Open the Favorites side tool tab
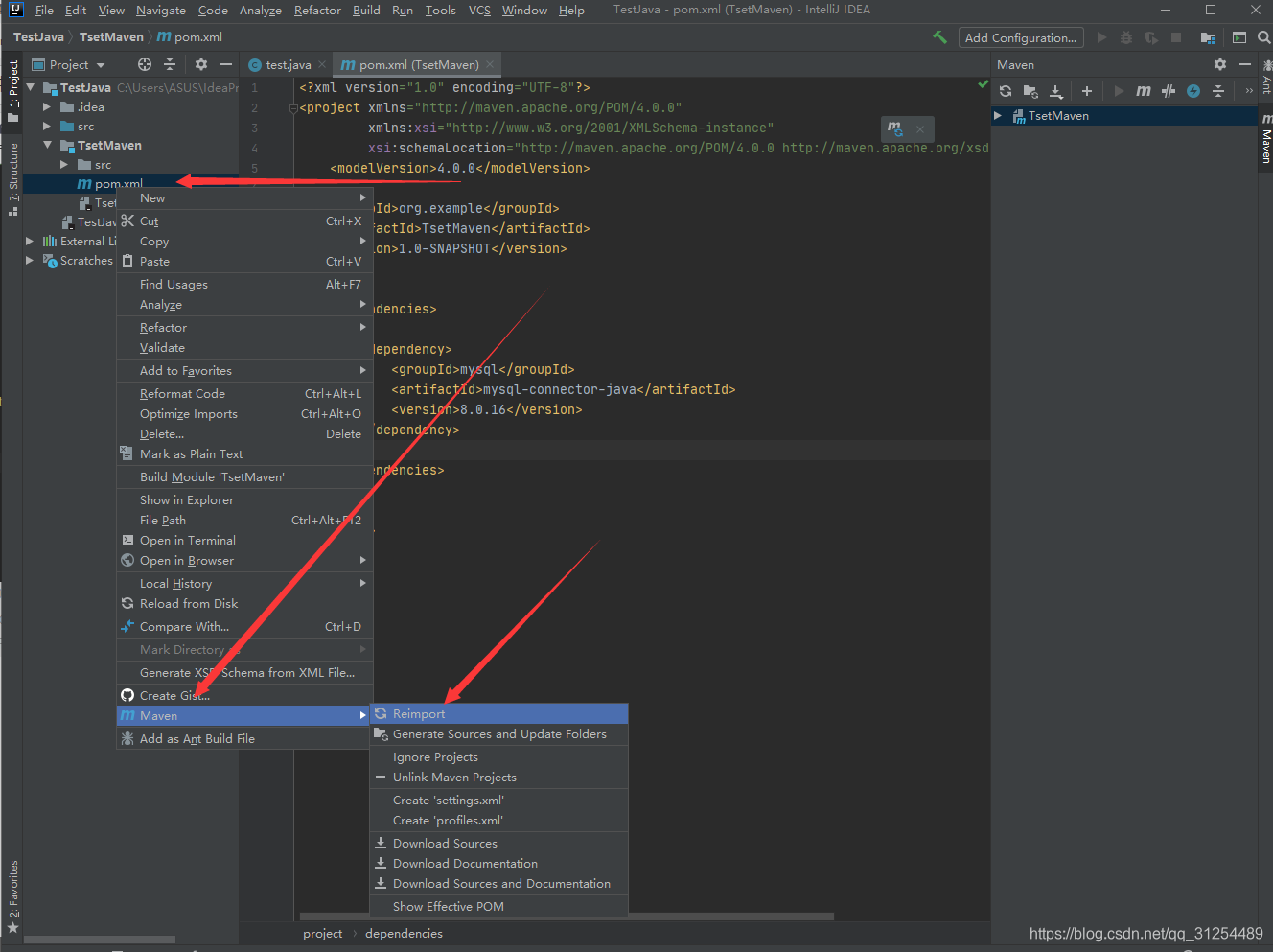Viewport: 1273px width, 952px height. pyautogui.click(x=12, y=896)
